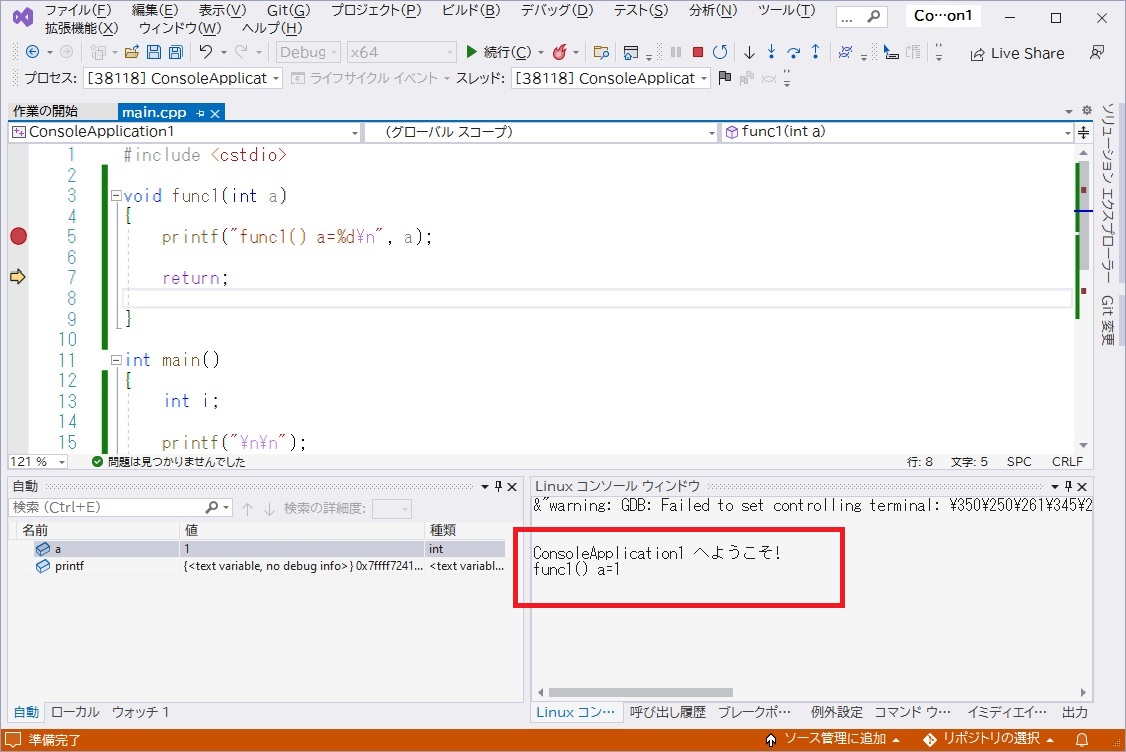The height and width of the screenshot is (752, 1126).
Task: Open the ConsoleApplication1 project scope dropdown
Action: tap(184, 132)
